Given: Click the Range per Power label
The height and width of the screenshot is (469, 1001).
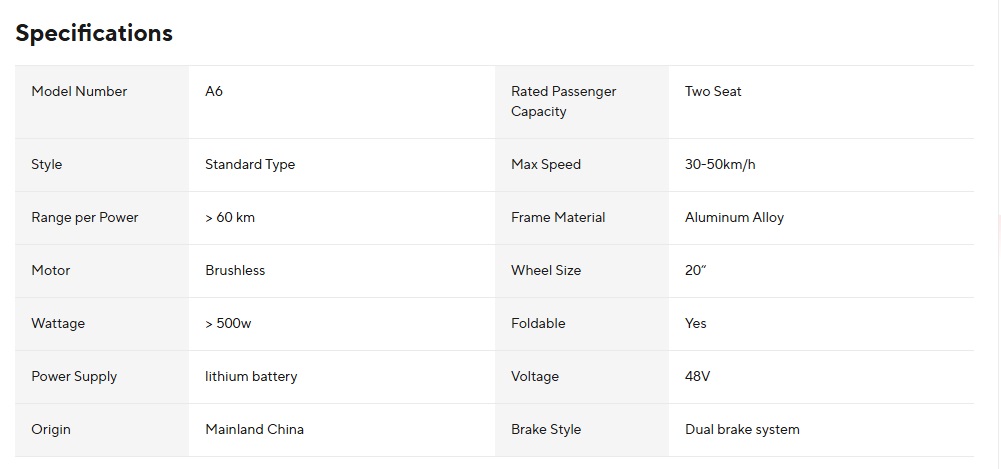Looking at the screenshot, I should (84, 217).
